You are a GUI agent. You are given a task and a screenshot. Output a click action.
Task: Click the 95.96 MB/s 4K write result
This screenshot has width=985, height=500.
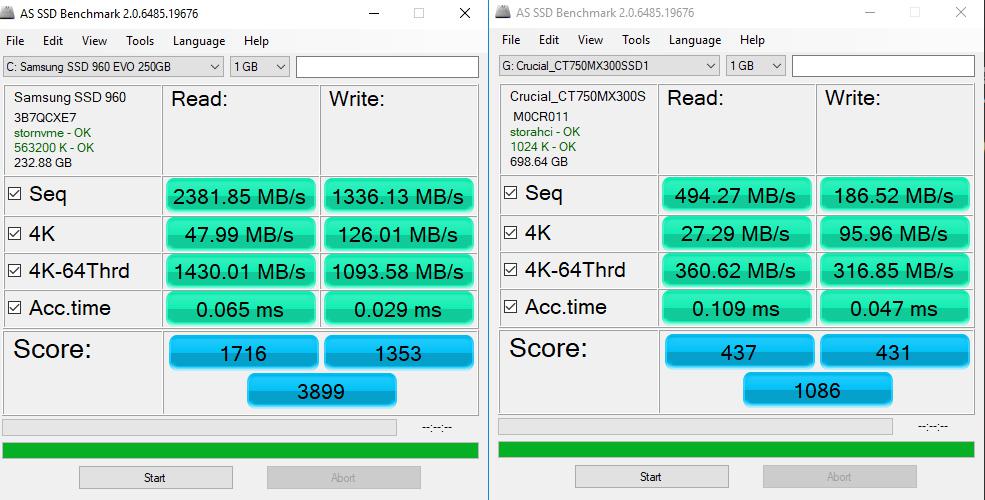895,233
